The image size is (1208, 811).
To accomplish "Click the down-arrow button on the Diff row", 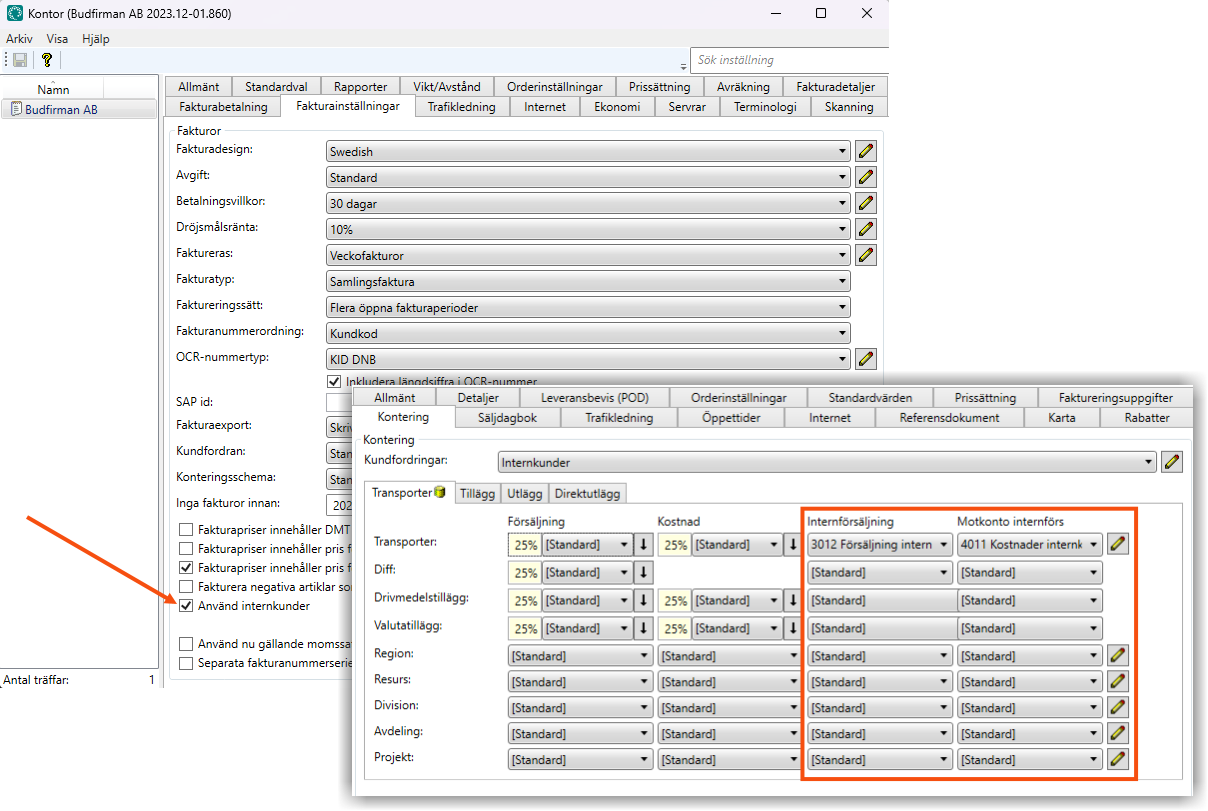I will (x=644, y=573).
